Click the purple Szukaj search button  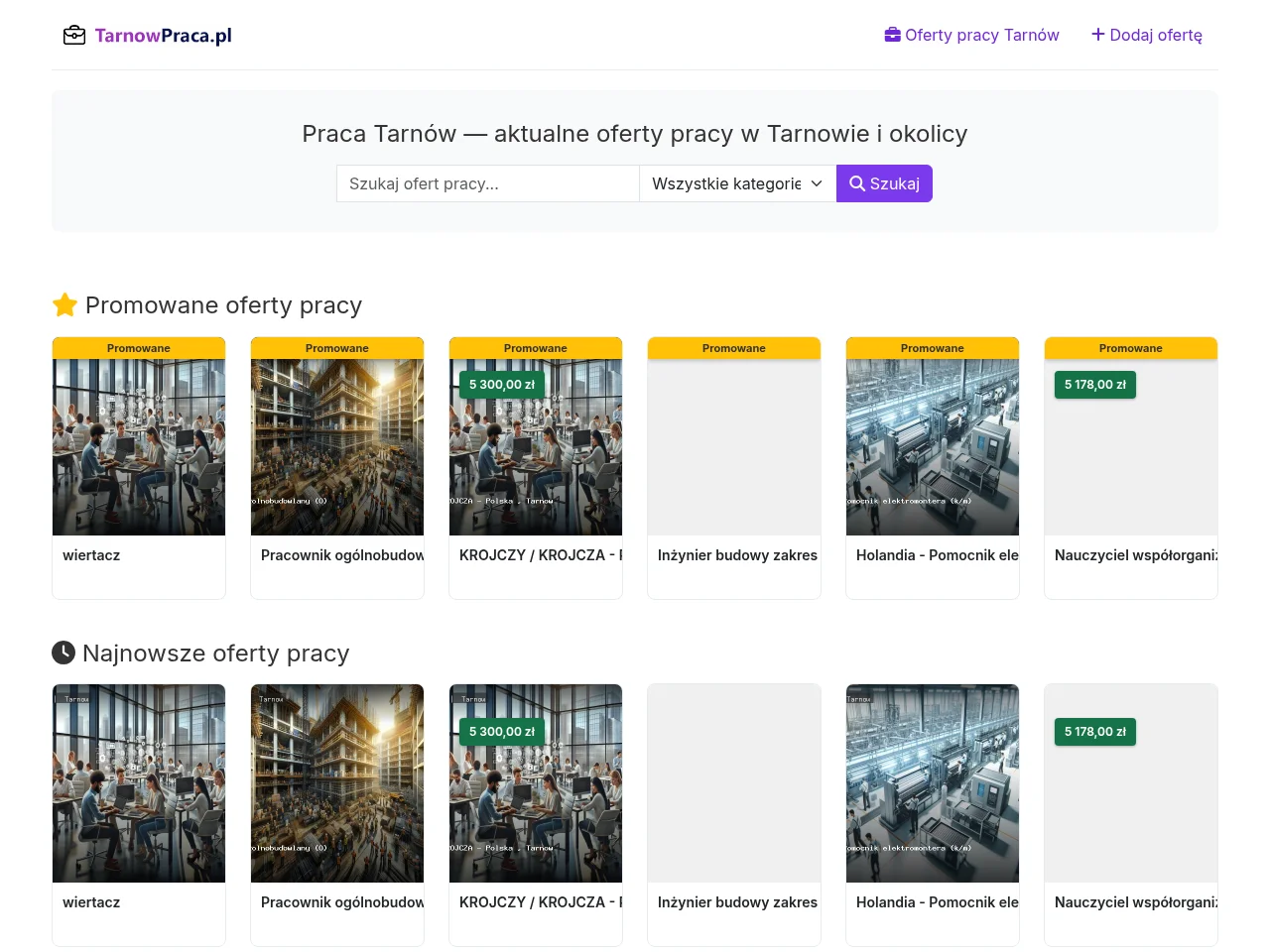pyautogui.click(x=884, y=183)
